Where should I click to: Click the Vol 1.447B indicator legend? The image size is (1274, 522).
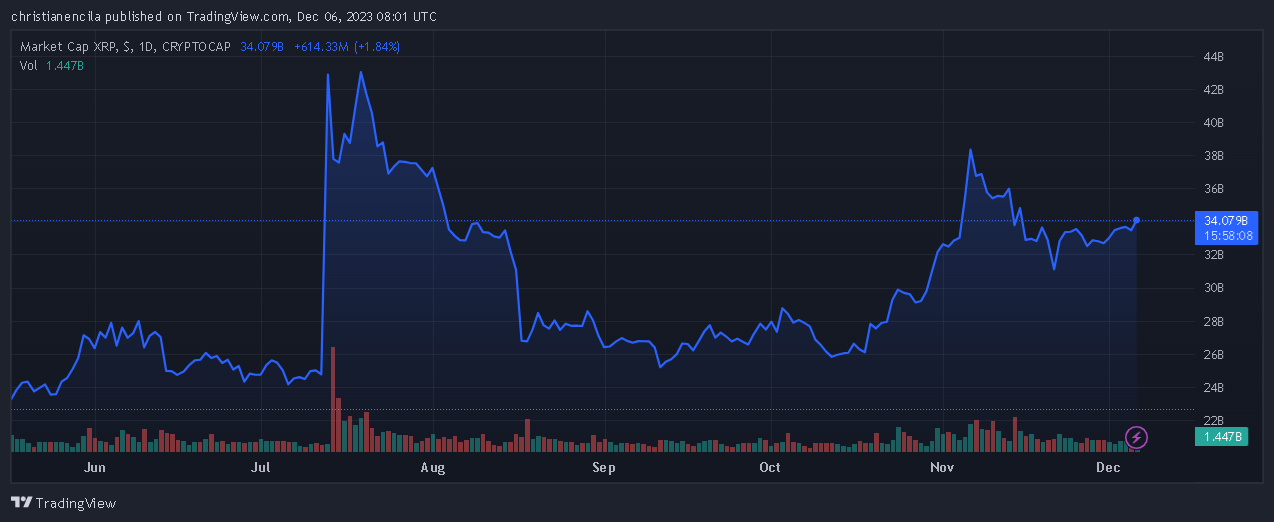52,65
